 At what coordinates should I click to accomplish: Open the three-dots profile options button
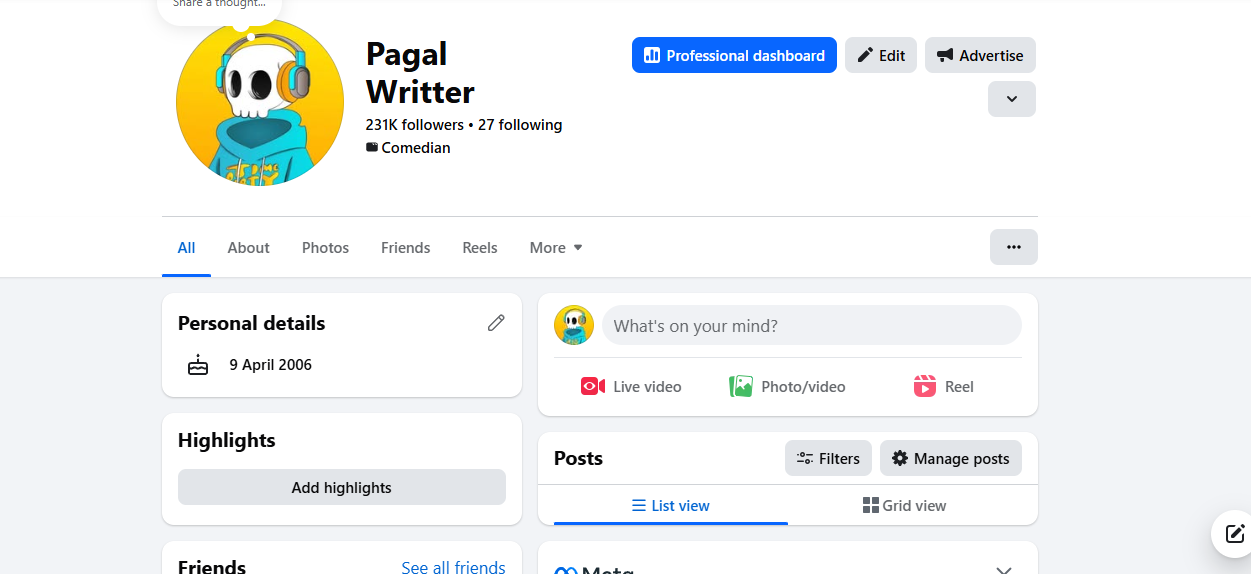[x=1013, y=247]
